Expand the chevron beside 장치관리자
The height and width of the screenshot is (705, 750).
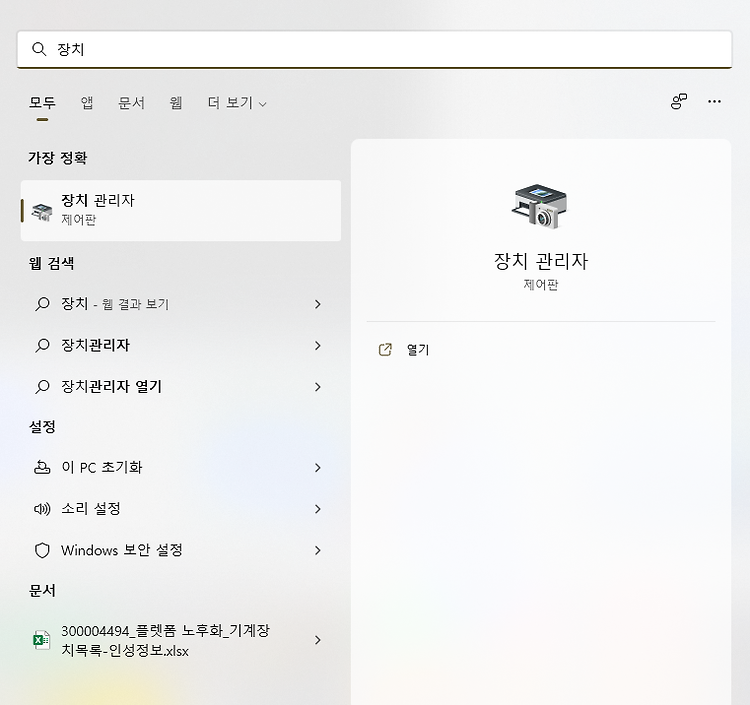(318, 345)
